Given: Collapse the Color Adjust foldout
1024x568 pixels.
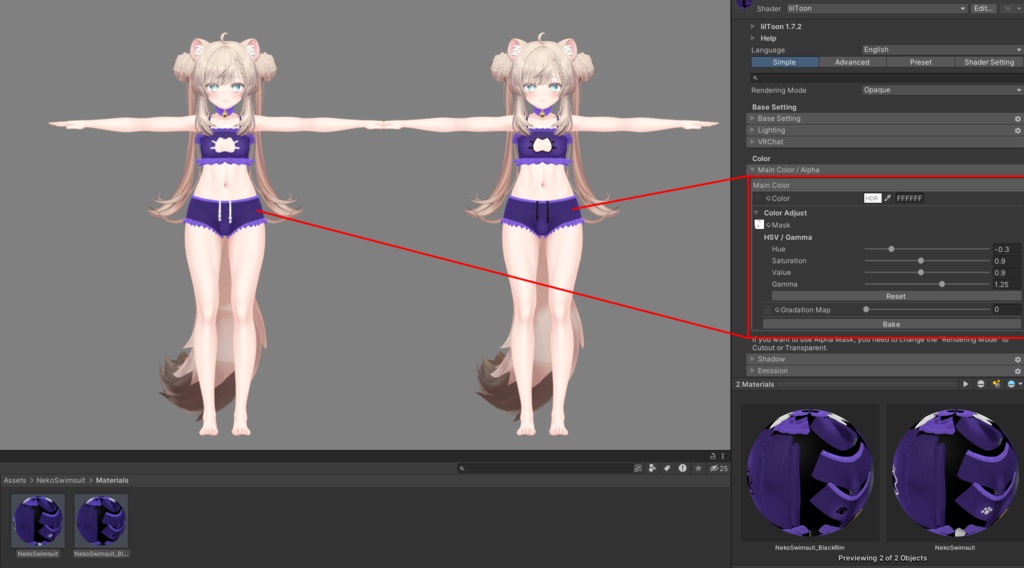Looking at the screenshot, I should click(757, 213).
